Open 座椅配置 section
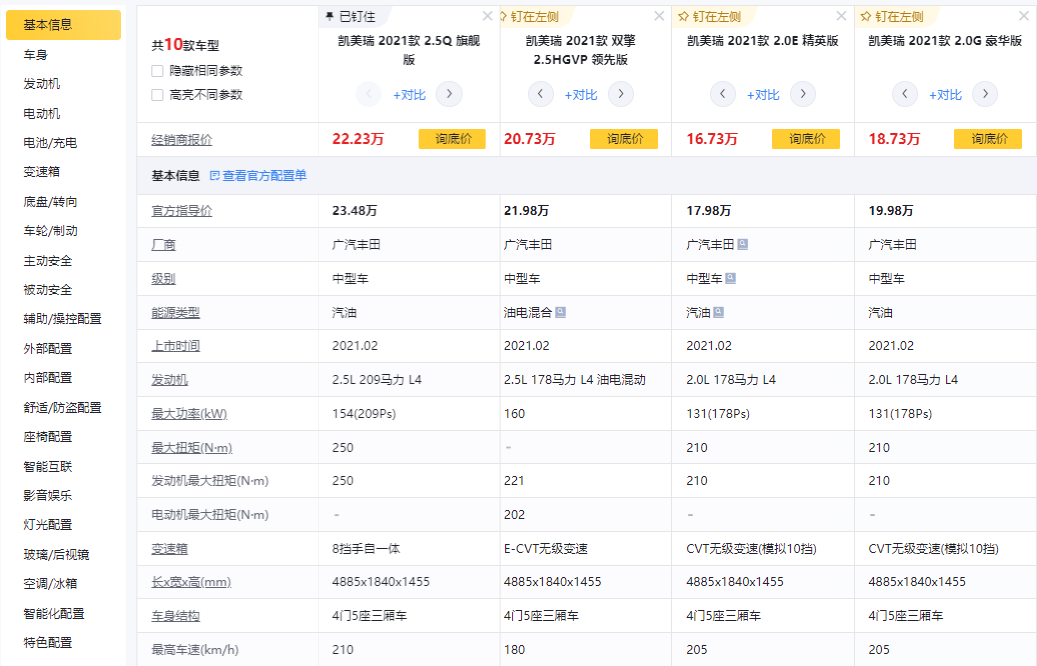 click(48, 436)
